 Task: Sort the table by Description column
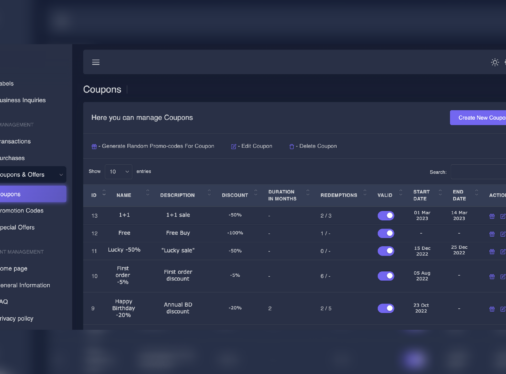coord(209,193)
